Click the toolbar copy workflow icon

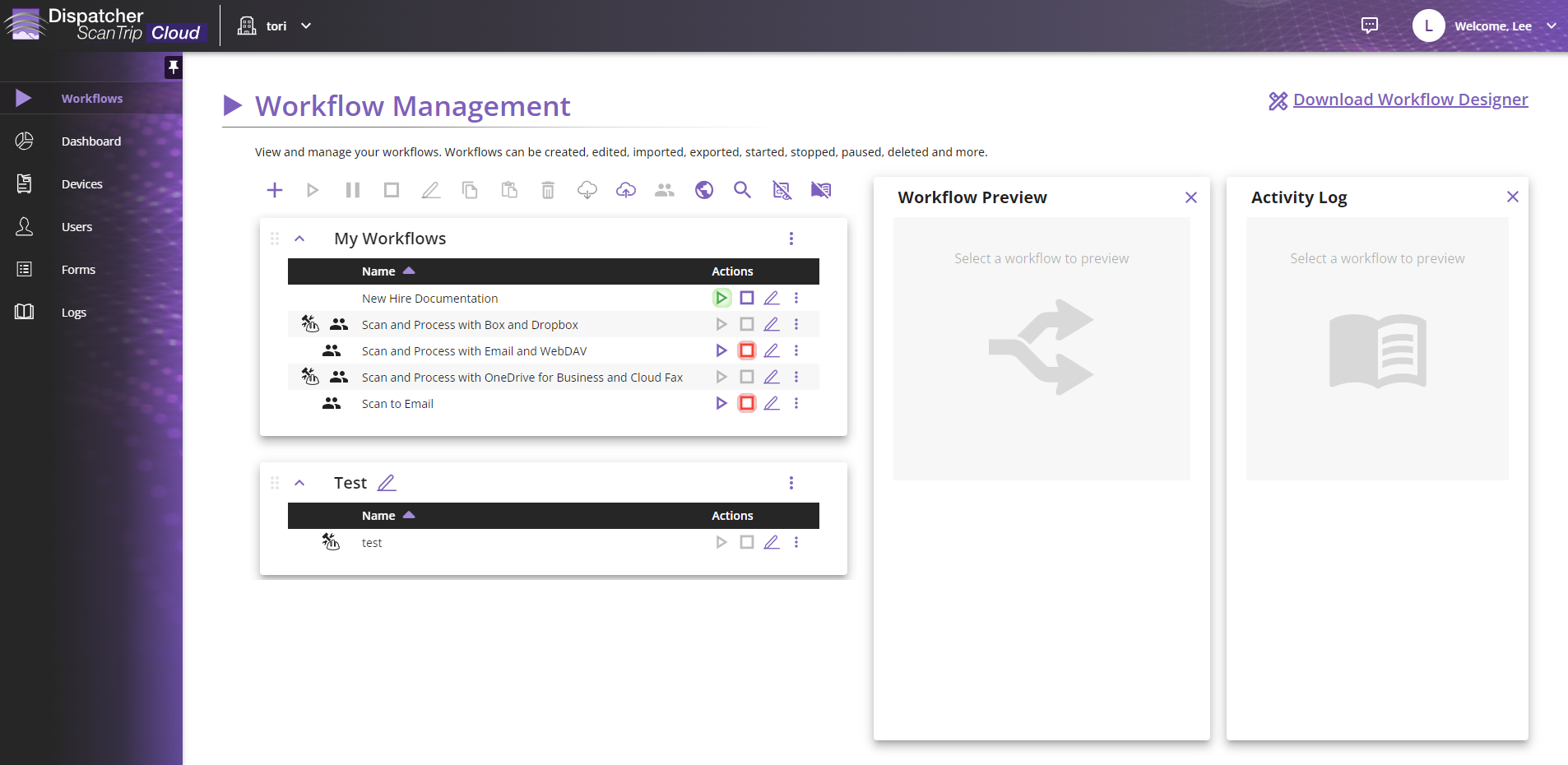(x=470, y=190)
